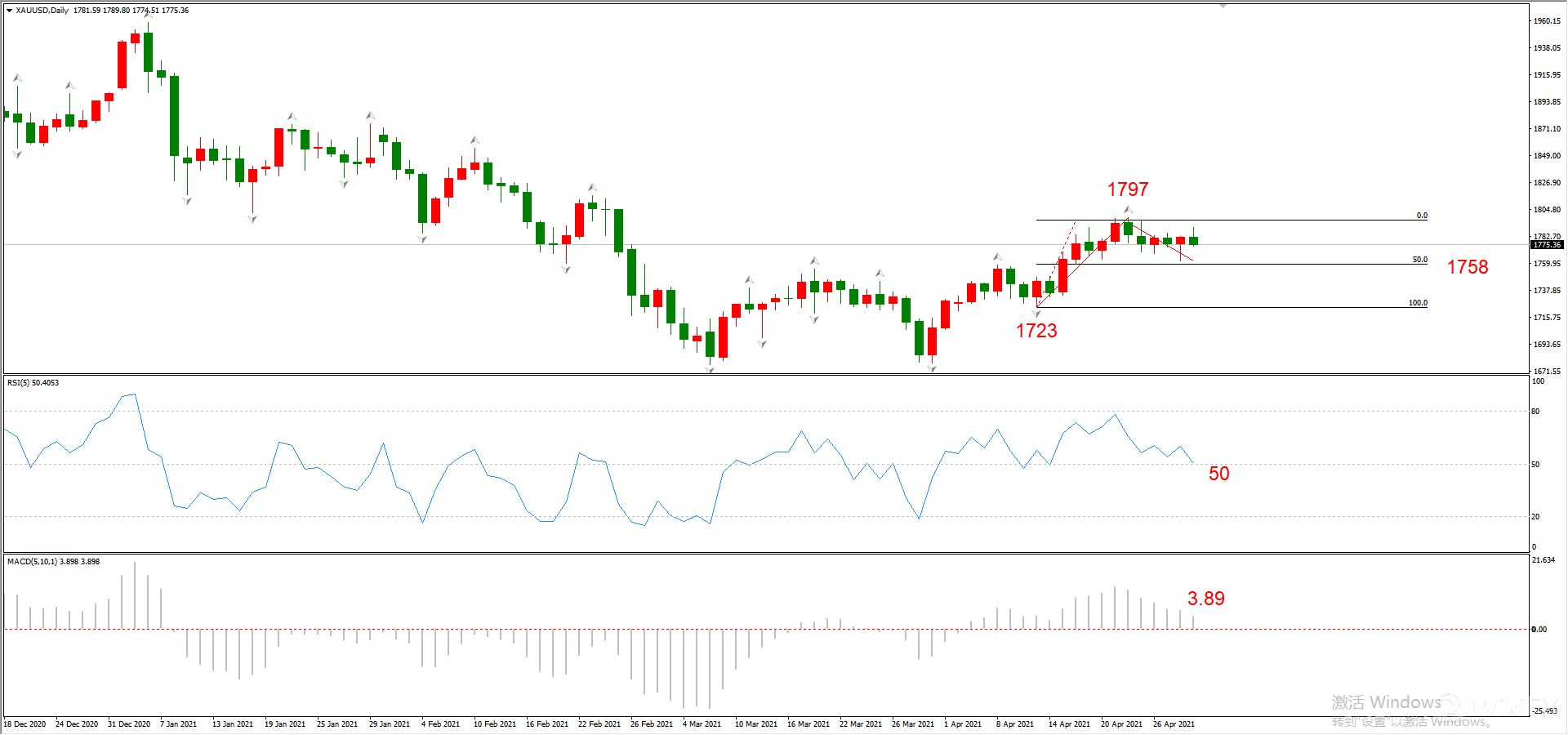Select the red 1723 text label
The width and height of the screenshot is (1568, 735).
(x=1036, y=331)
